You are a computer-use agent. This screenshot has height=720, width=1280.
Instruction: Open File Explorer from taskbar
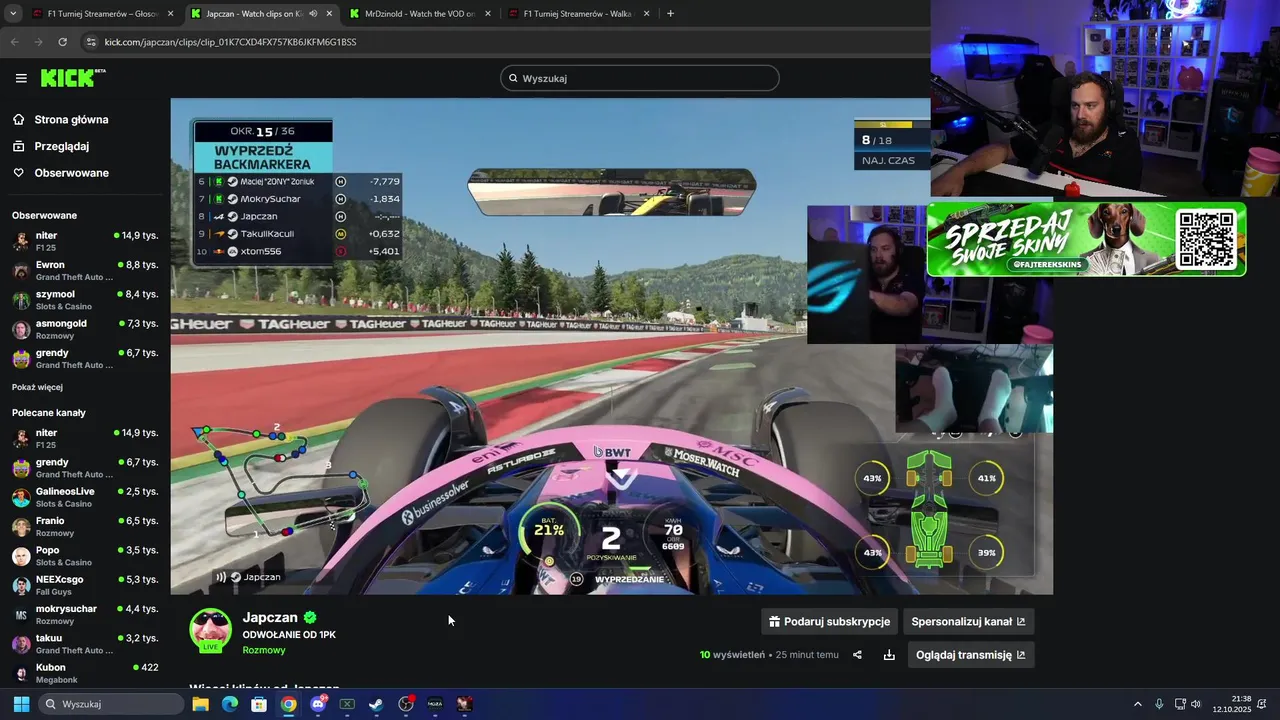(200, 704)
